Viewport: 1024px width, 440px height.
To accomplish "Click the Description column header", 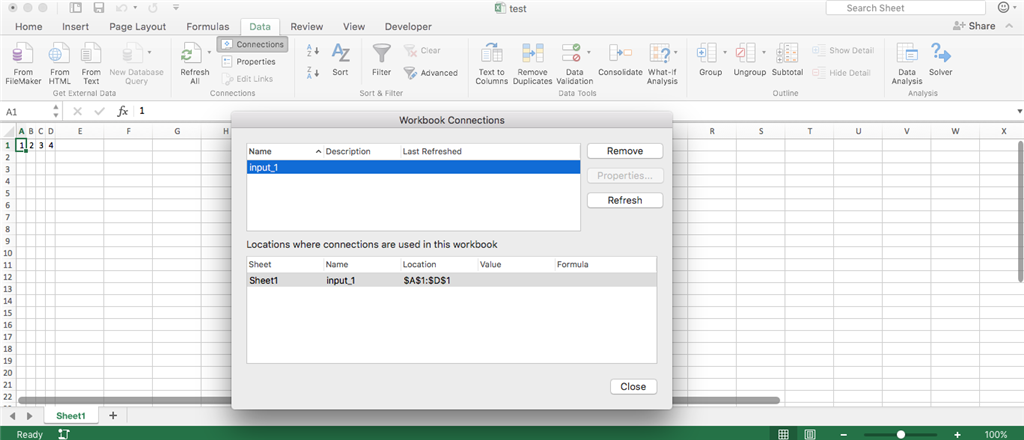I will [362, 151].
